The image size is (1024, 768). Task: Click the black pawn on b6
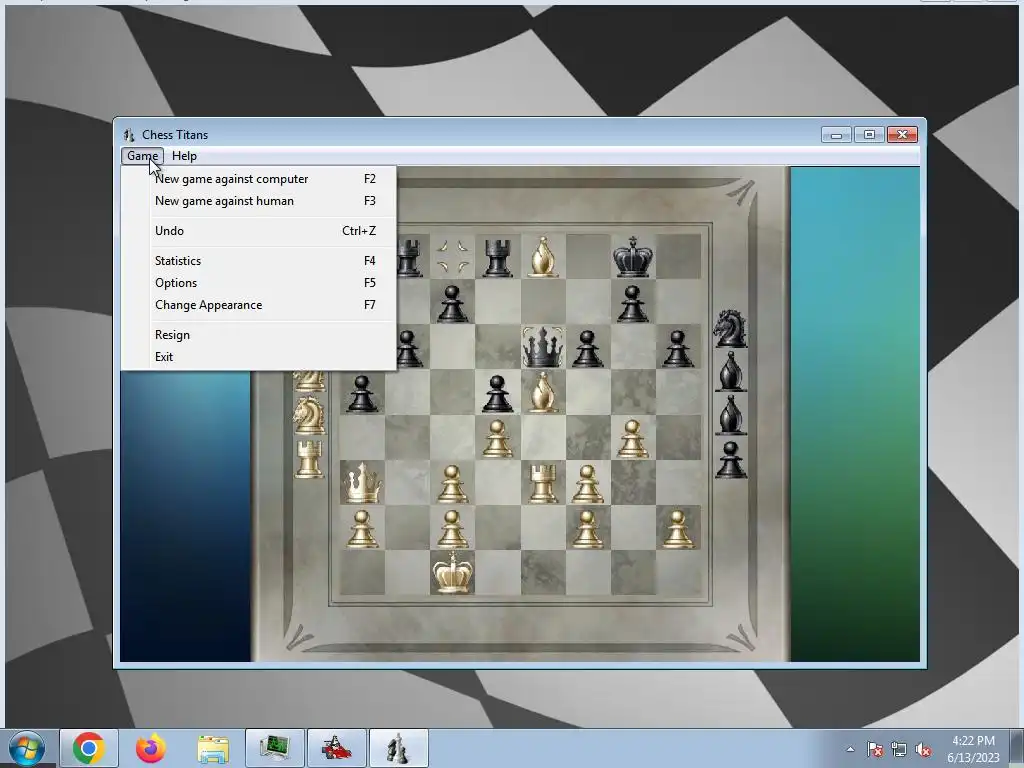pyautogui.click(x=409, y=348)
